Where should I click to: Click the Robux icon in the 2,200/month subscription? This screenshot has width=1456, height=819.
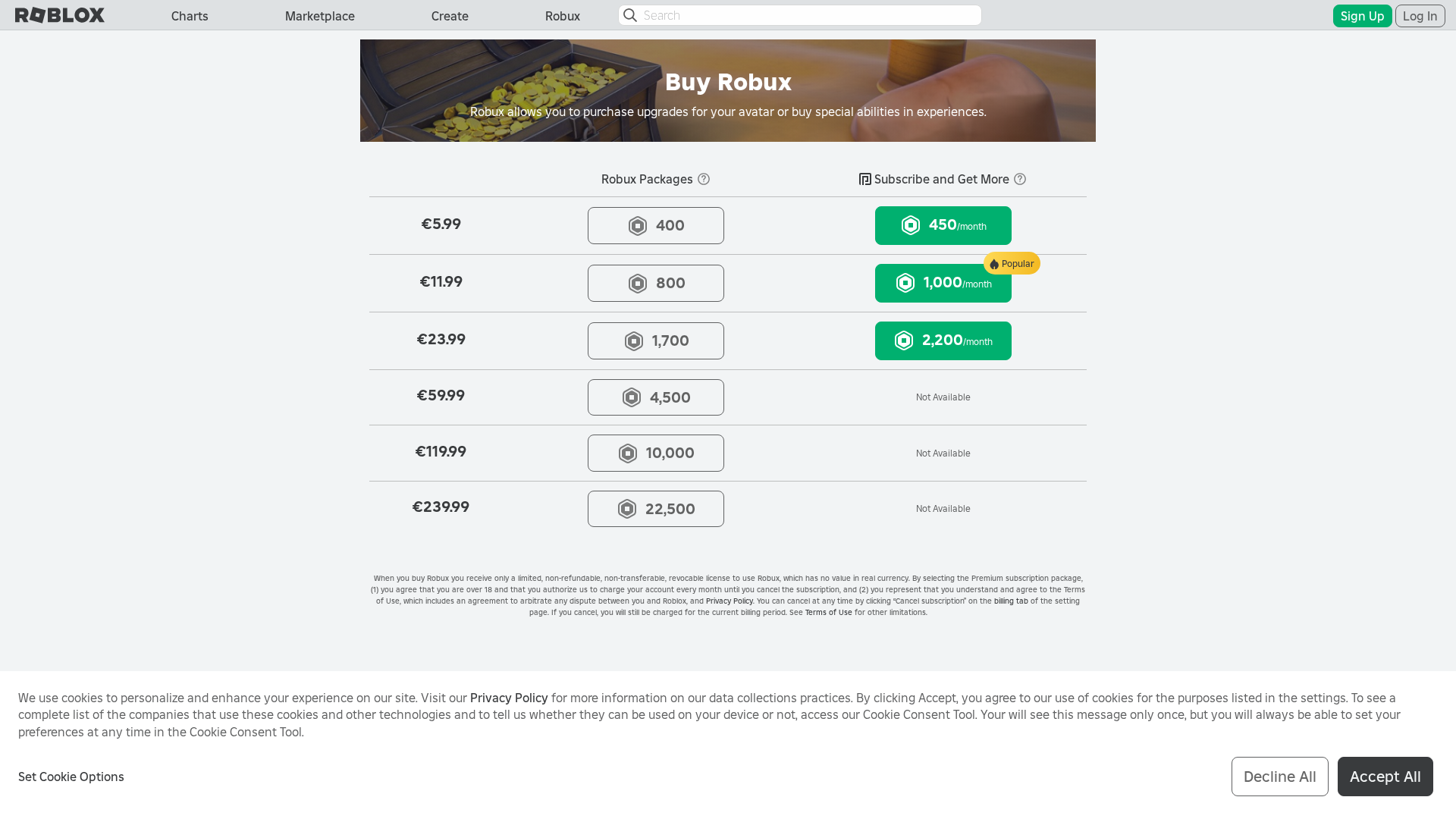pyautogui.click(x=904, y=340)
